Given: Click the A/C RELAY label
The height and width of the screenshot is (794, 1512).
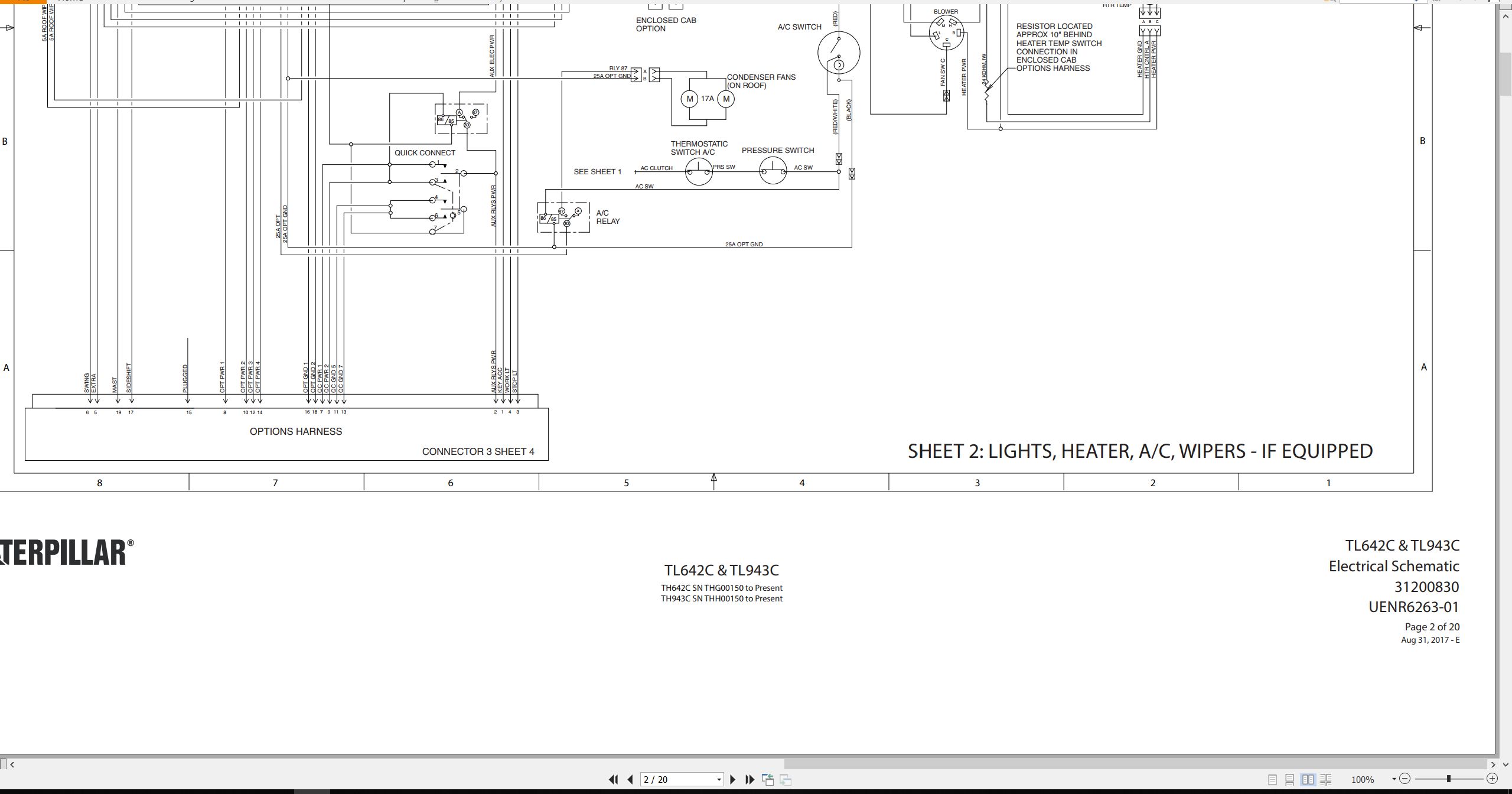Looking at the screenshot, I should [x=608, y=217].
